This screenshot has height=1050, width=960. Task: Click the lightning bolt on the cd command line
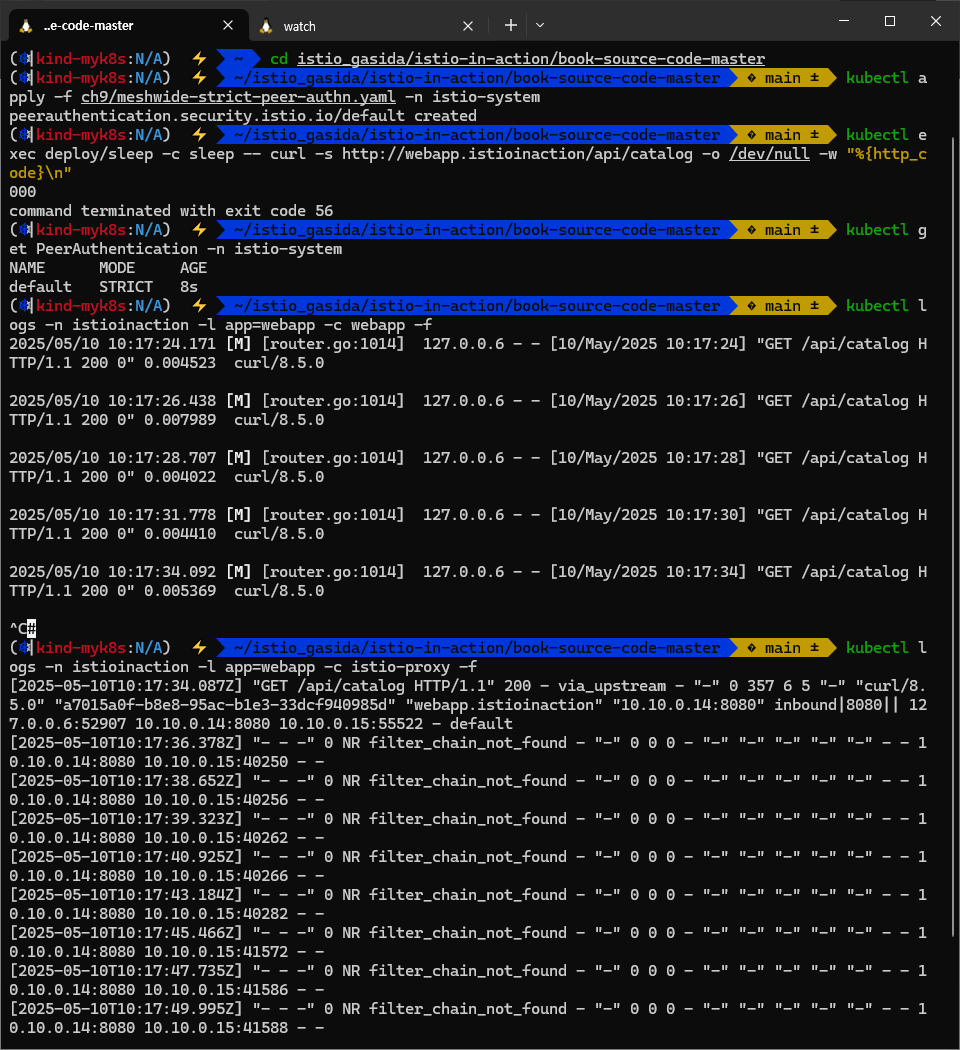pyautogui.click(x=199, y=59)
